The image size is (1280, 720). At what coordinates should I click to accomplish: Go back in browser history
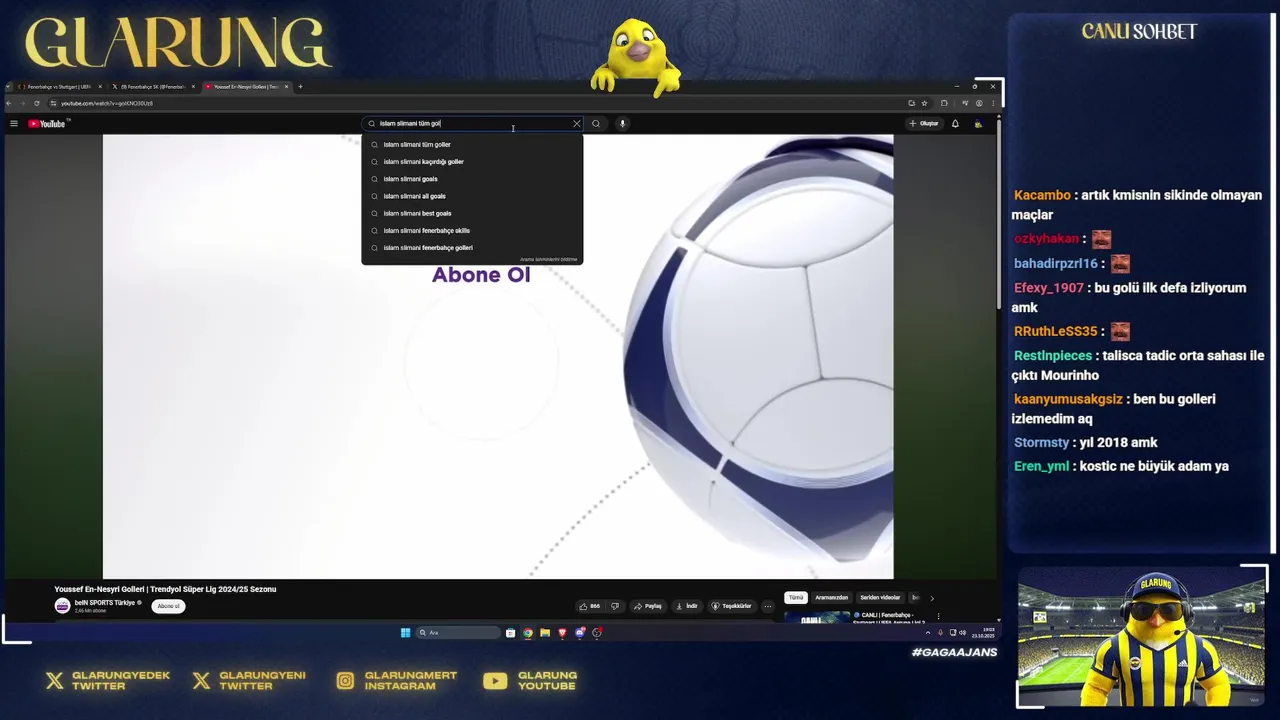(x=9, y=103)
